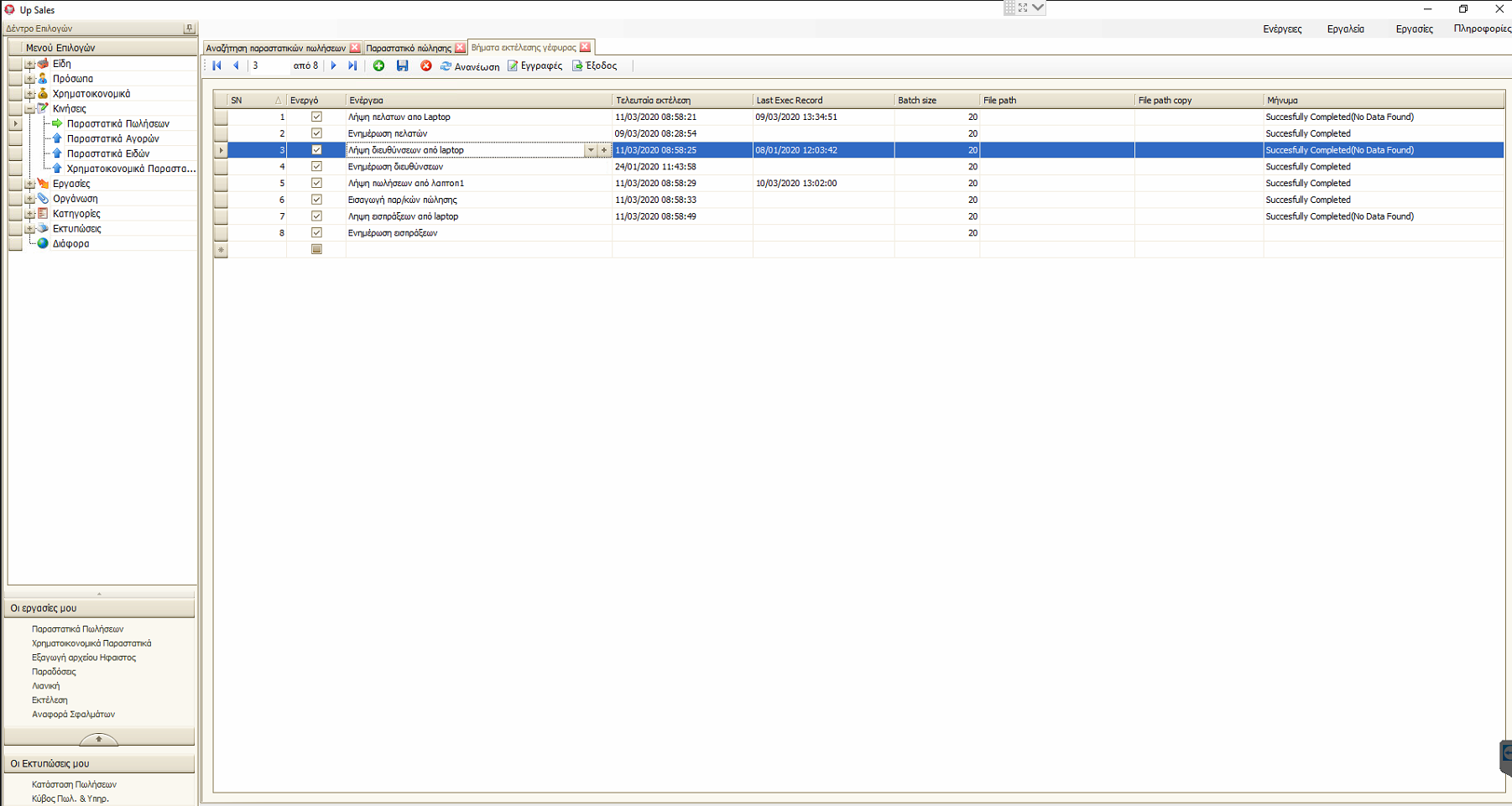Select the Διάφορα globe icon

[x=43, y=244]
